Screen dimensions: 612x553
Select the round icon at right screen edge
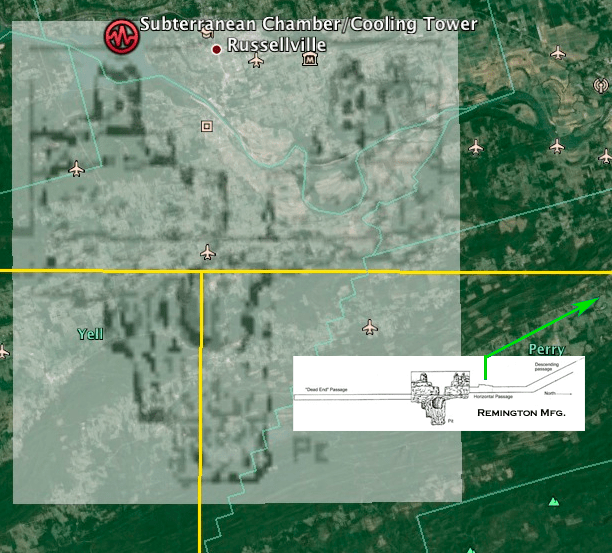pyautogui.click(x=602, y=87)
